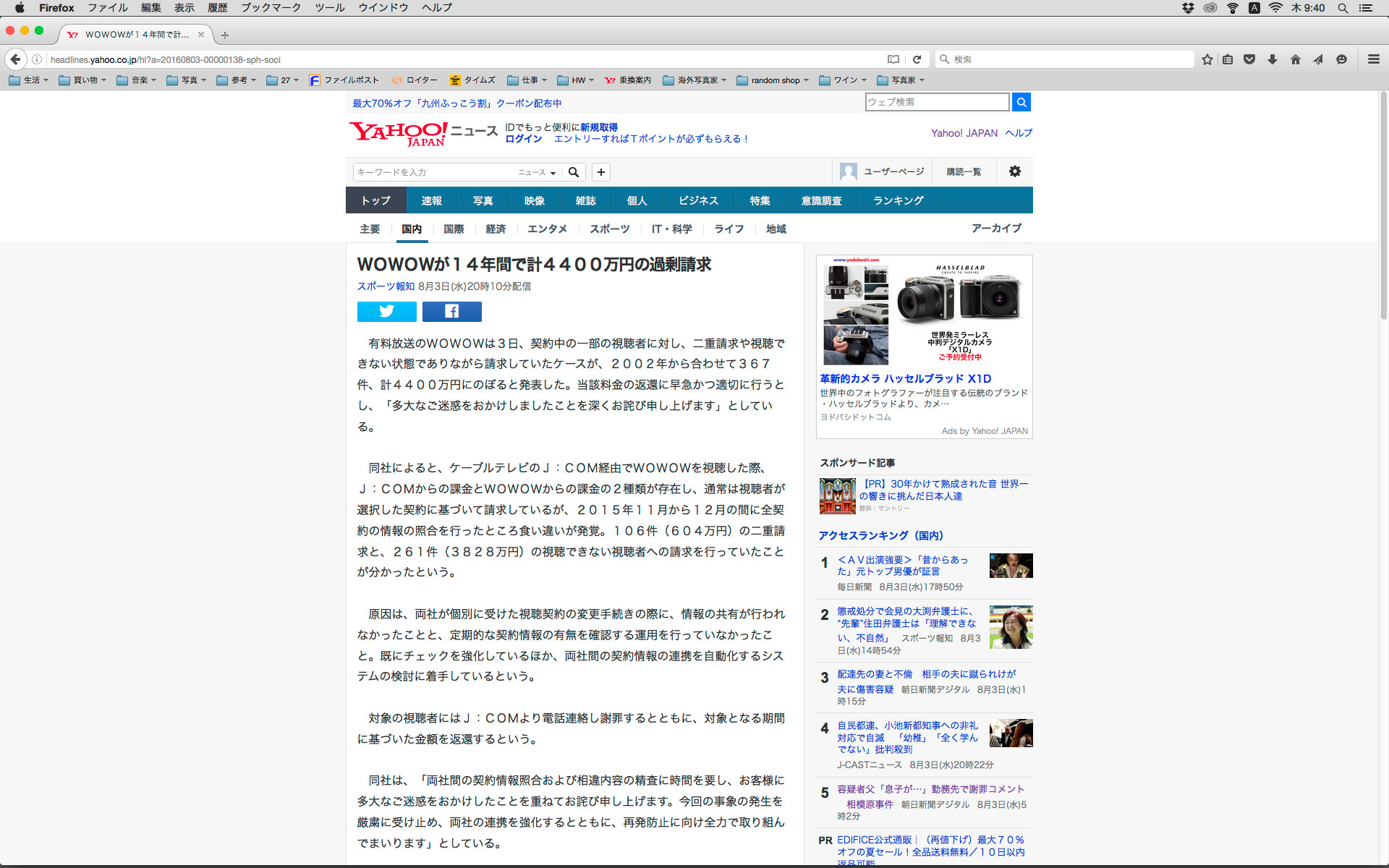Open the Firefox home page icon

tap(1295, 59)
